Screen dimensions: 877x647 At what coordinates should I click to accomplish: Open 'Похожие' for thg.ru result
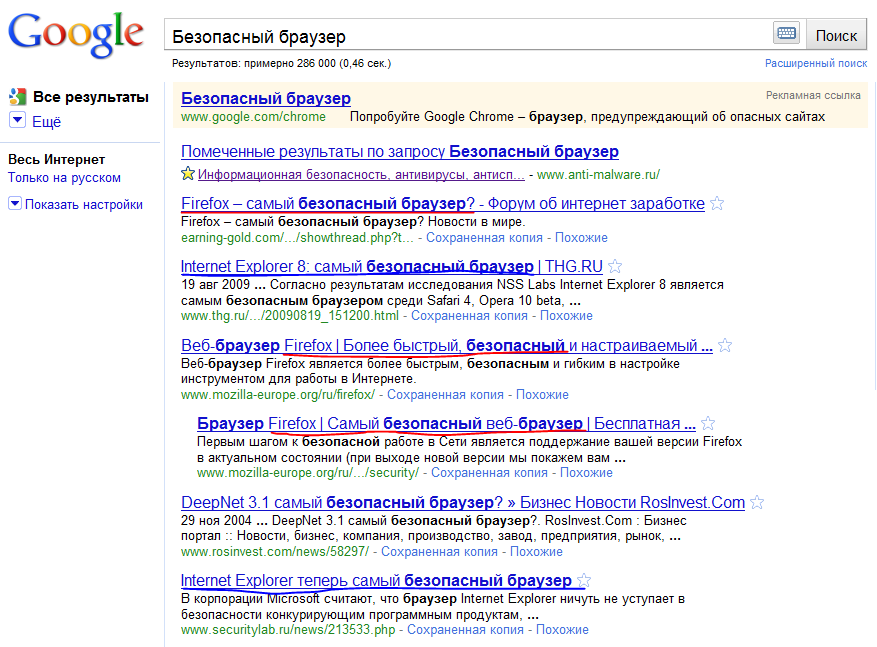(x=566, y=316)
